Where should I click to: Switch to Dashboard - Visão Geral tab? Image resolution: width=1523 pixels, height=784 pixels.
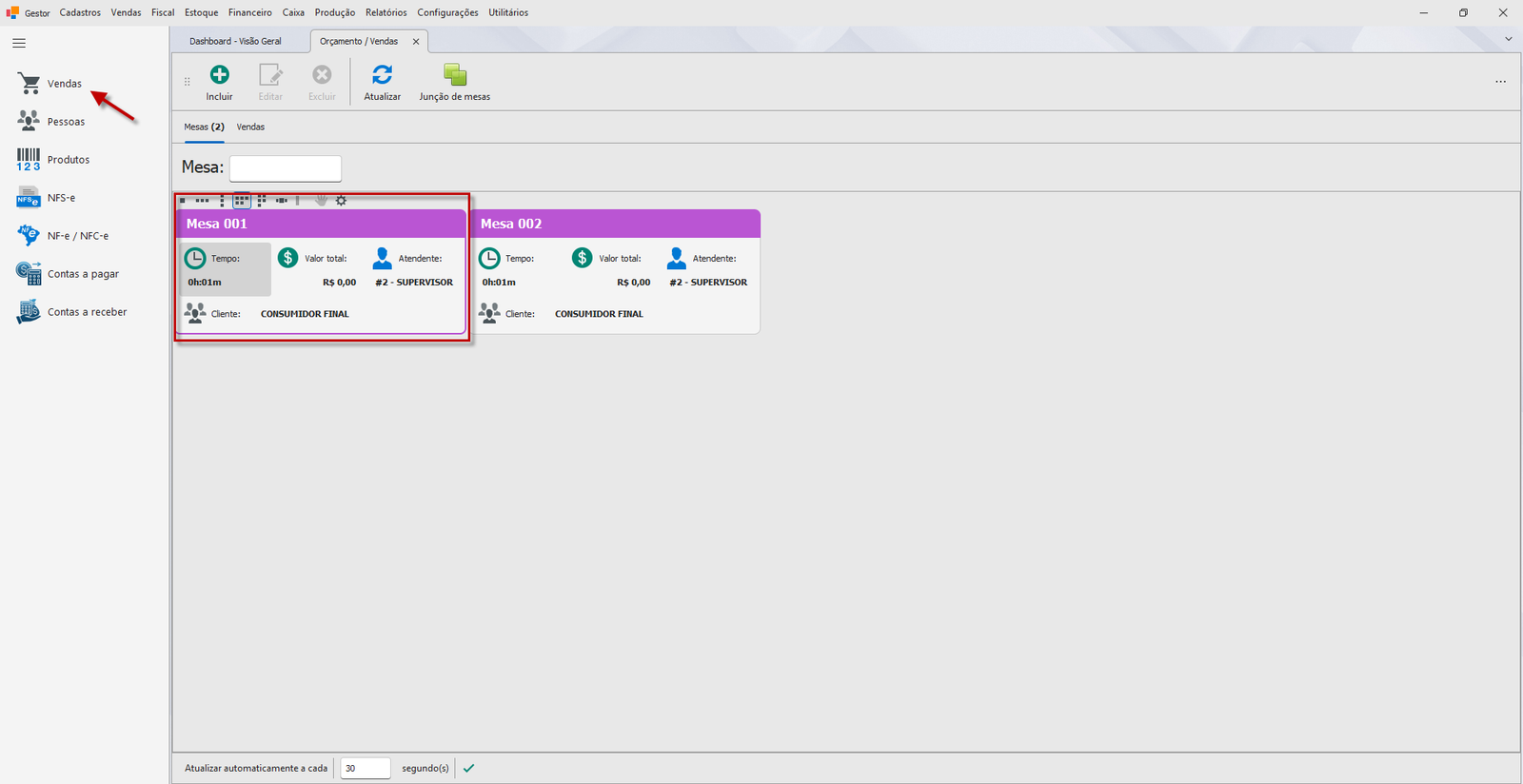(x=235, y=41)
